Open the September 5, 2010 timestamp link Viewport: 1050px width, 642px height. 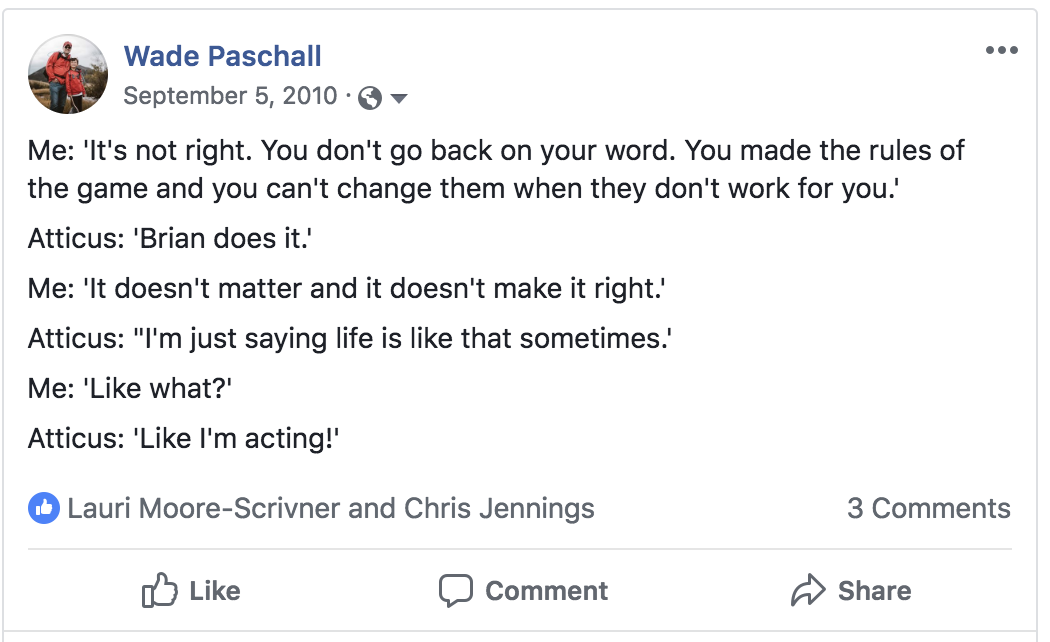coord(230,96)
